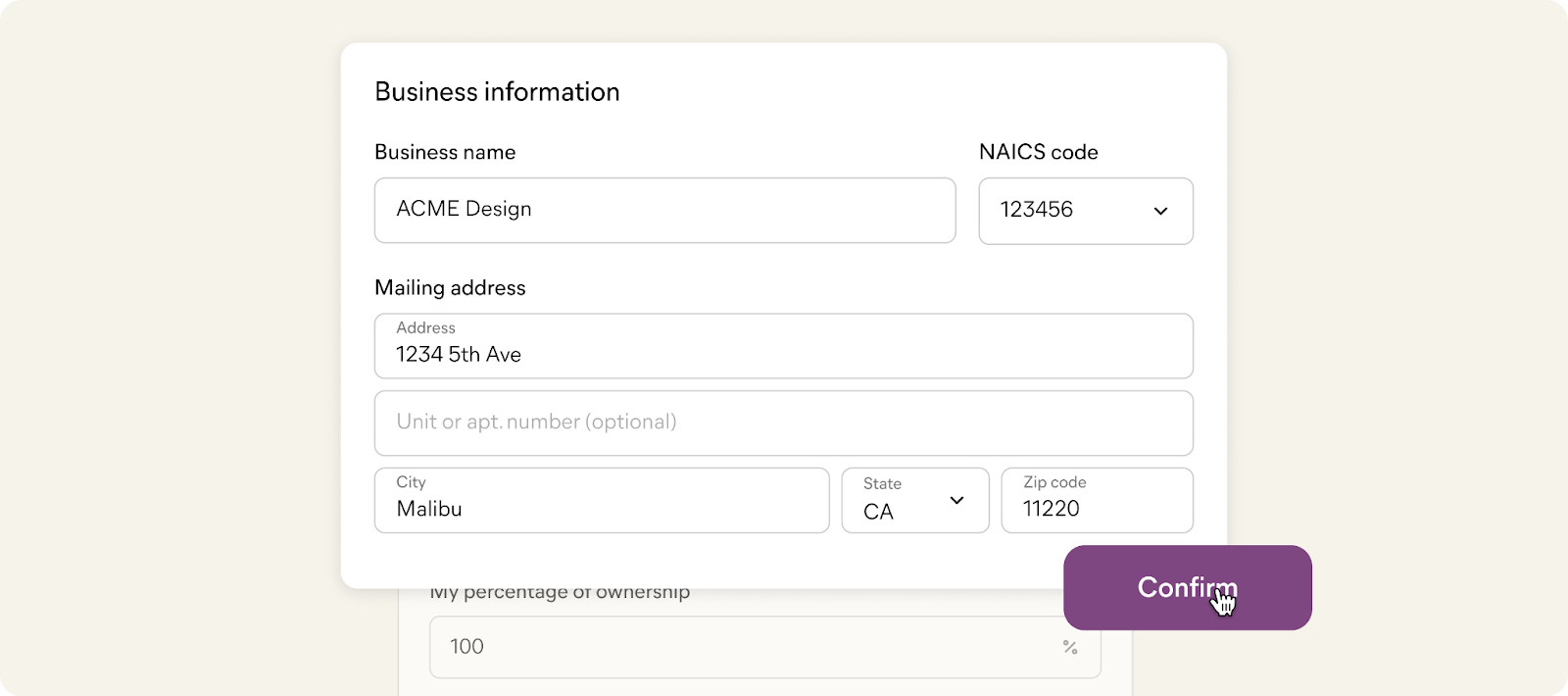Click the My percentage of ownership label
1568x696 pixels.
pos(560,593)
